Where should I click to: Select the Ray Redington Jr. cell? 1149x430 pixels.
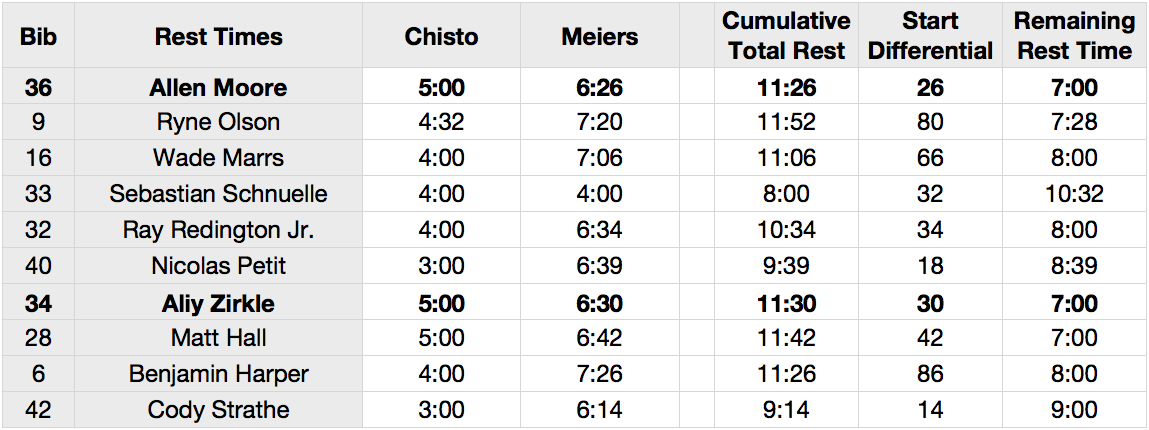pos(218,230)
